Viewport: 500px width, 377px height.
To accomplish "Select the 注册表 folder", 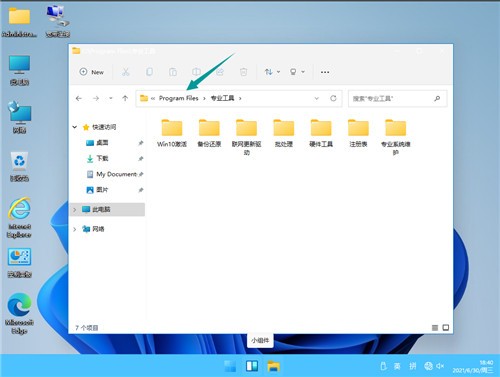I will [358, 133].
